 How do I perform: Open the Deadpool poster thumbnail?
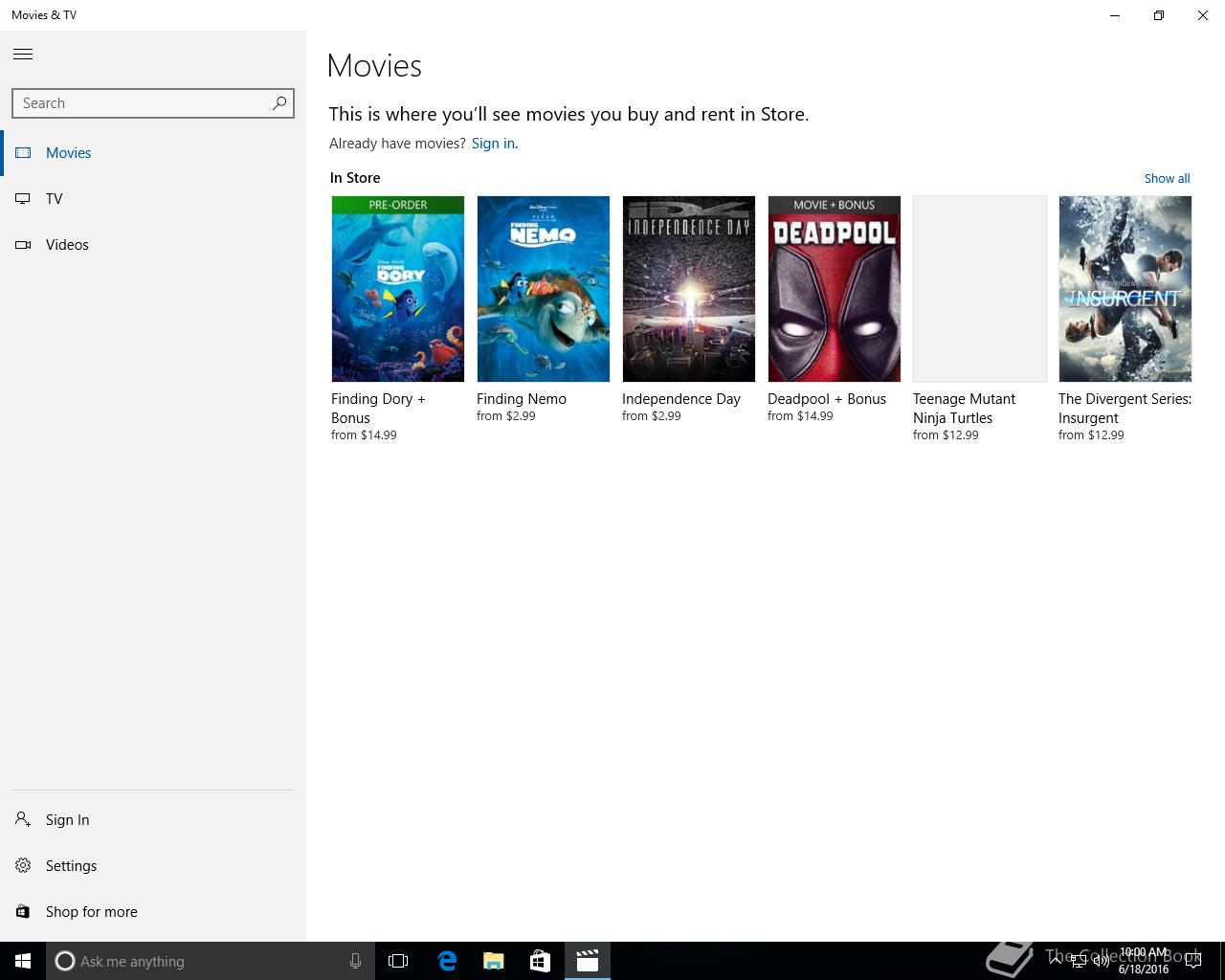click(835, 289)
